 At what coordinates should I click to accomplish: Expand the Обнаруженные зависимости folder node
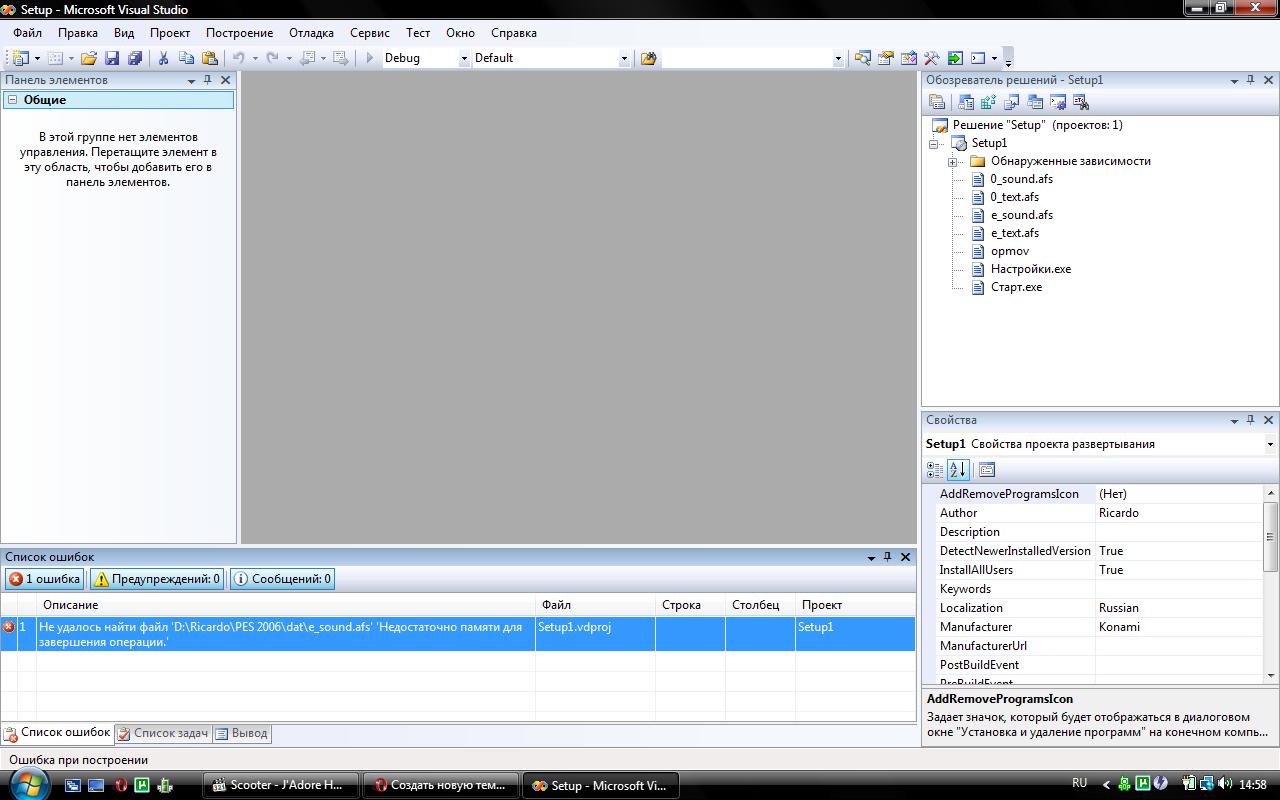coord(953,161)
